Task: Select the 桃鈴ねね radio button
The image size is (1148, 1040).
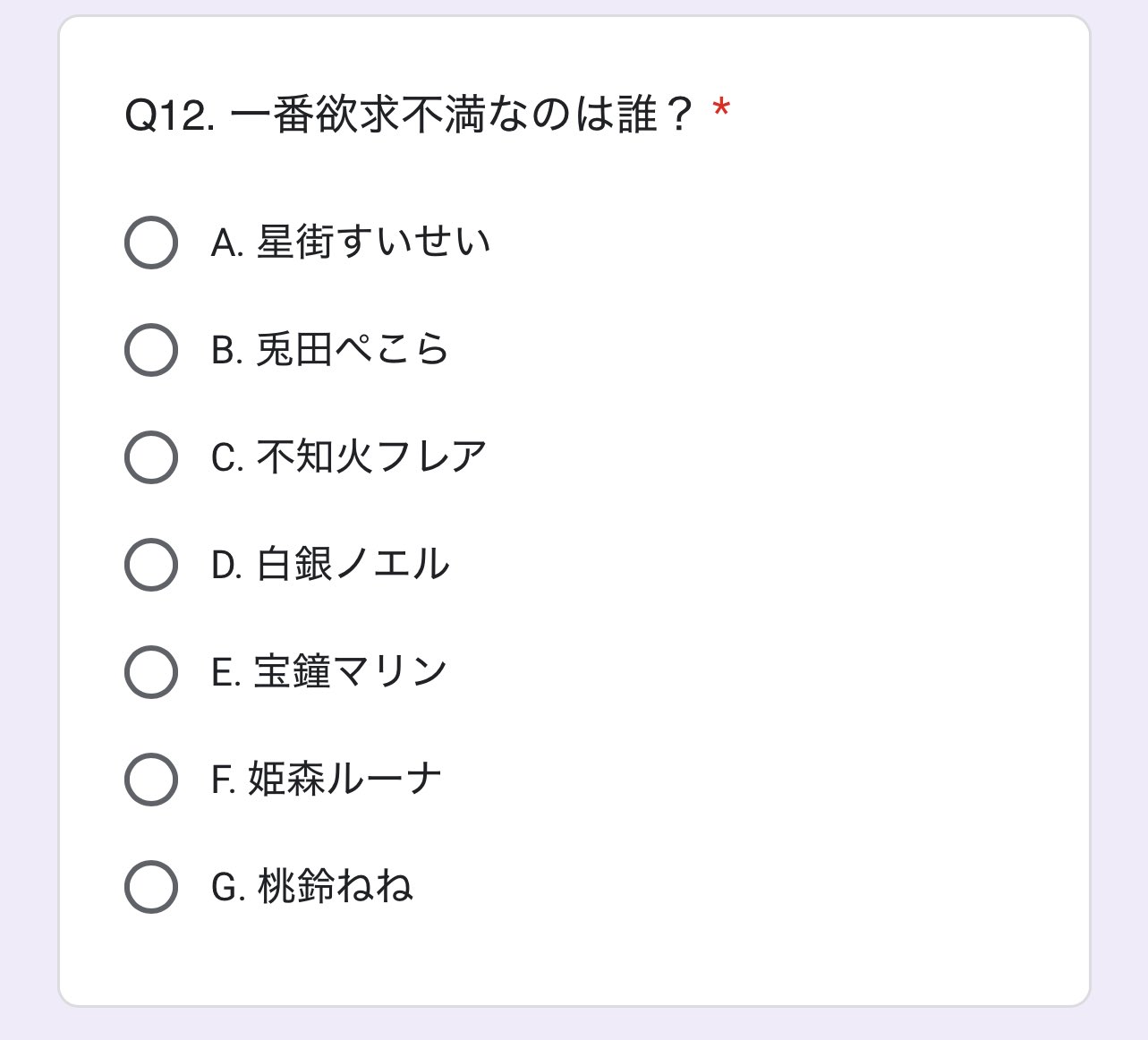Action: pyautogui.click(x=150, y=887)
